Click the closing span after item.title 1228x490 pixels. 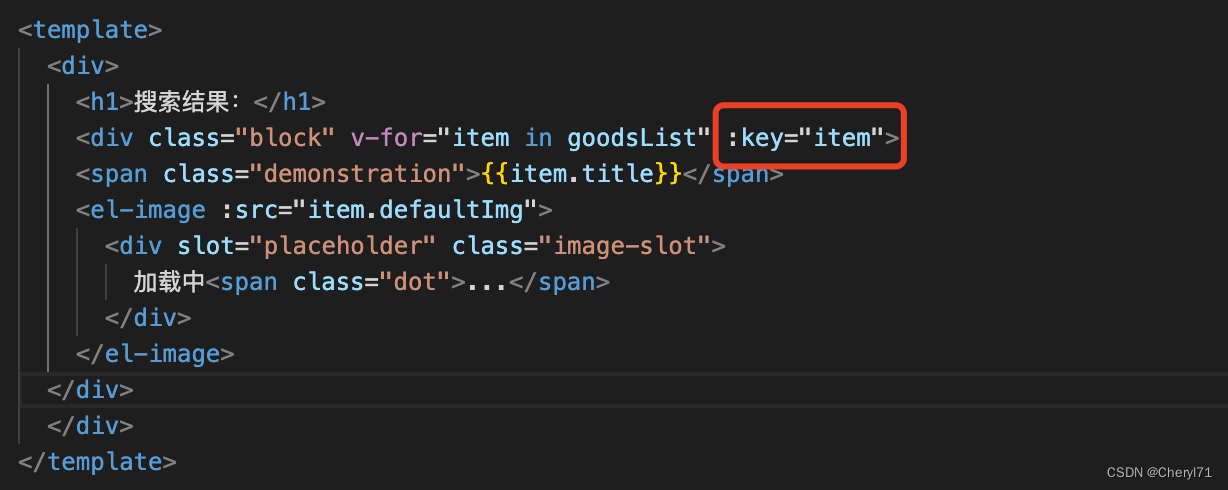click(x=734, y=173)
